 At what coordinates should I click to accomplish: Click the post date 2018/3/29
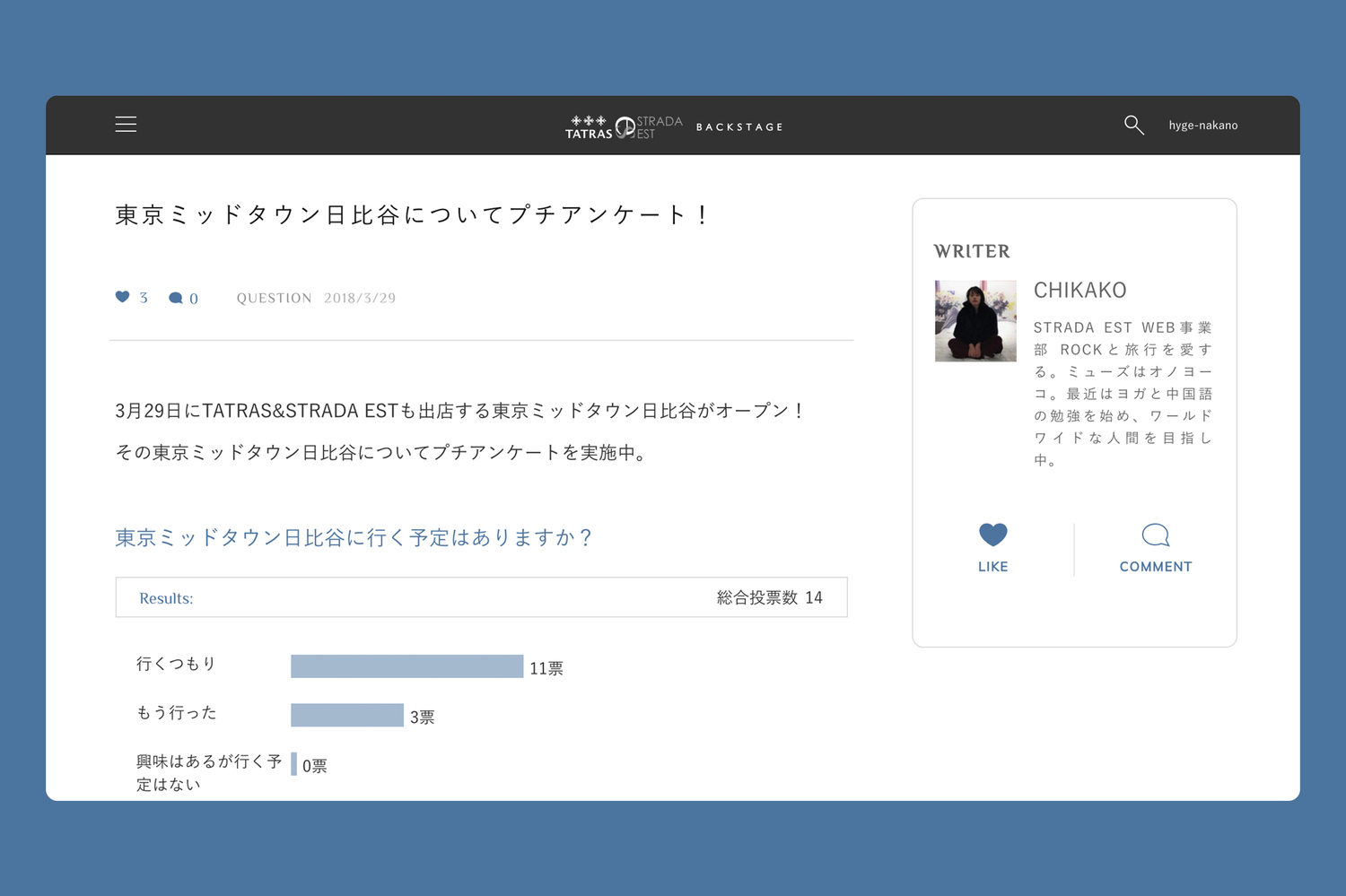point(360,299)
